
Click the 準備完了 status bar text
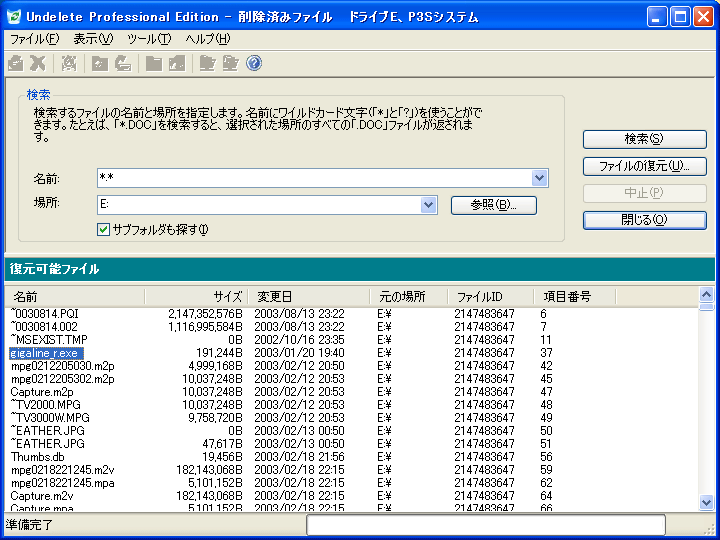pos(29,524)
